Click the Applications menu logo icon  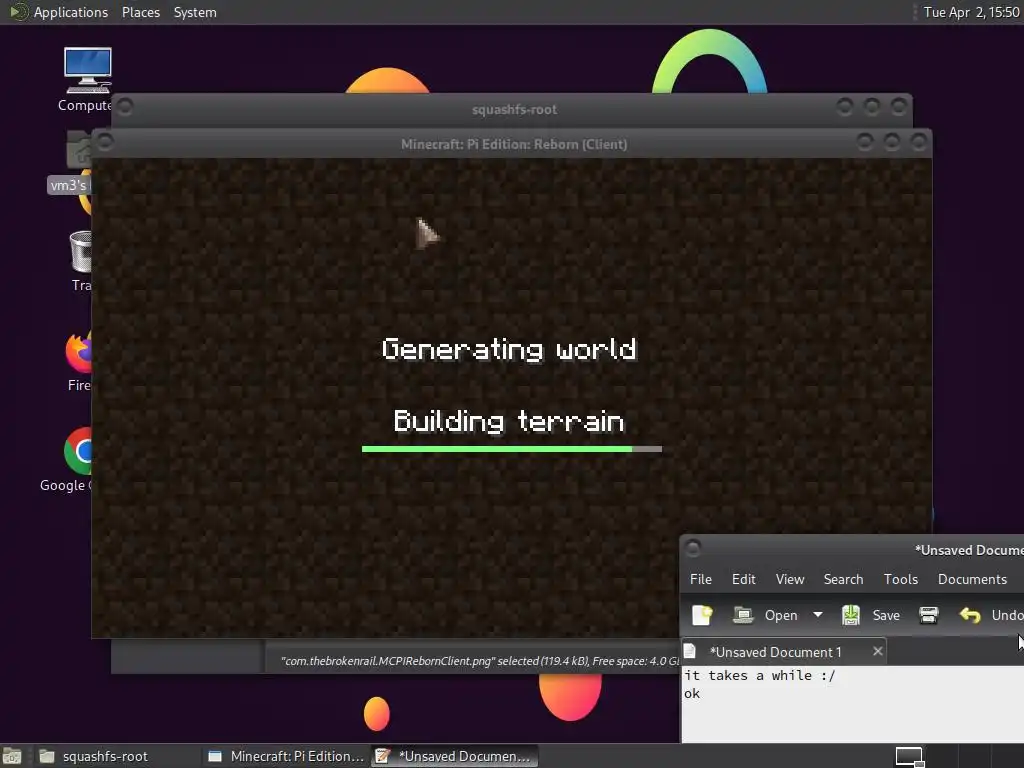pyautogui.click(x=18, y=12)
